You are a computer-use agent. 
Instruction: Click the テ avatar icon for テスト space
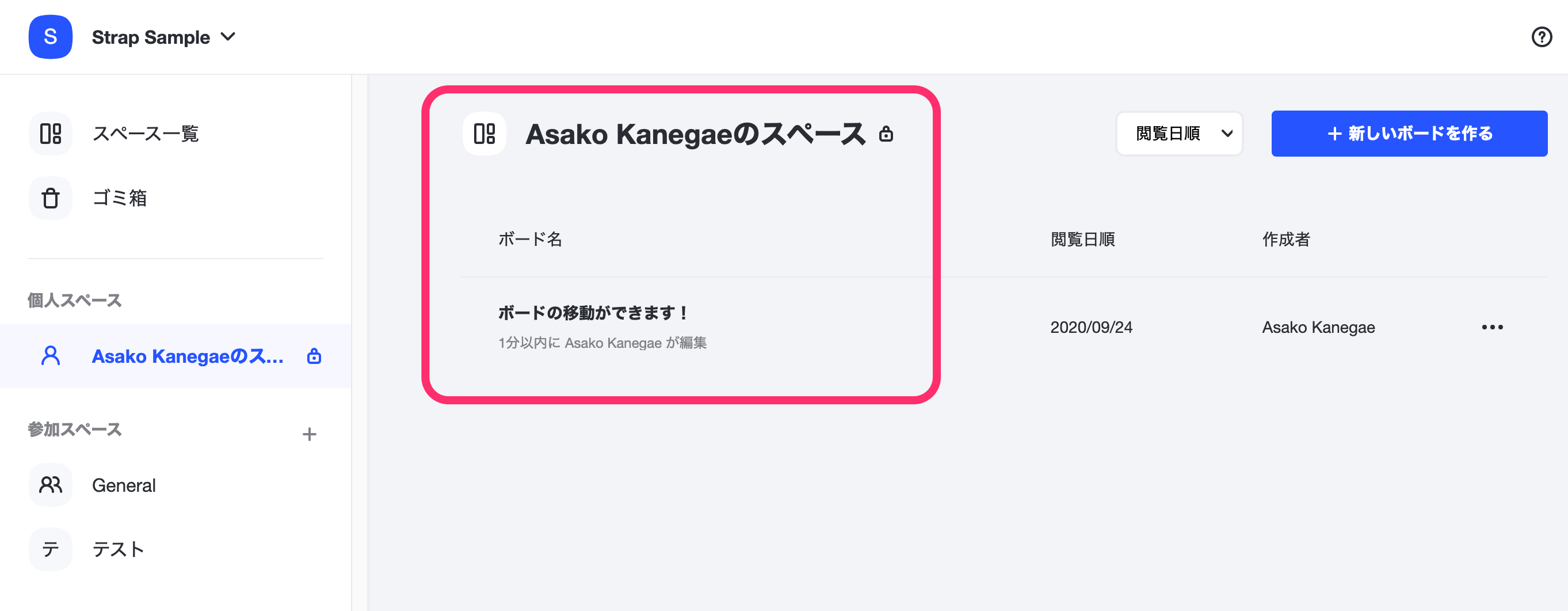pyautogui.click(x=51, y=549)
